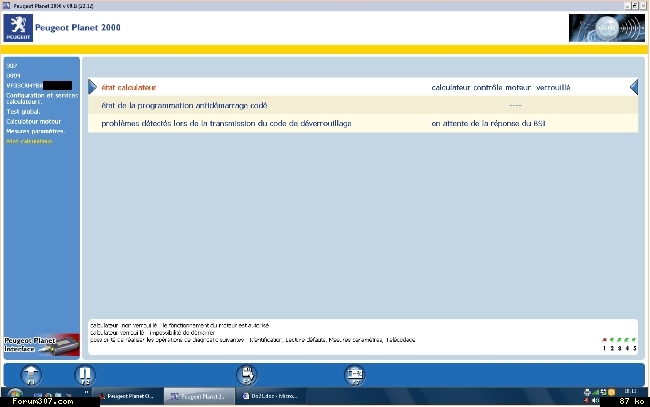Click the F6 print button in bottom bar
Screen dimensions: 650x407
(x=246, y=375)
